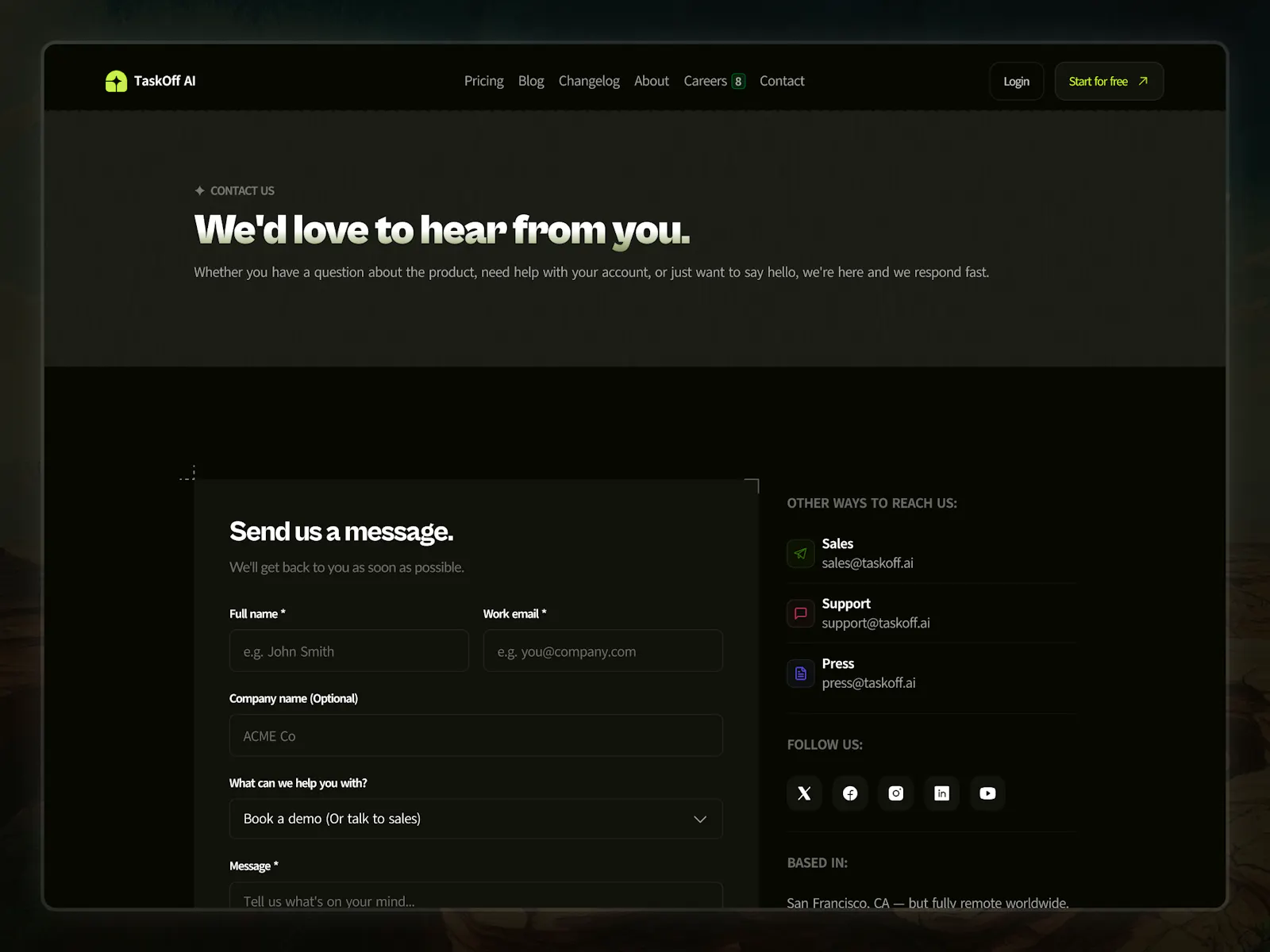
Task: Click the arrow icon in Start for free
Action: (1143, 81)
